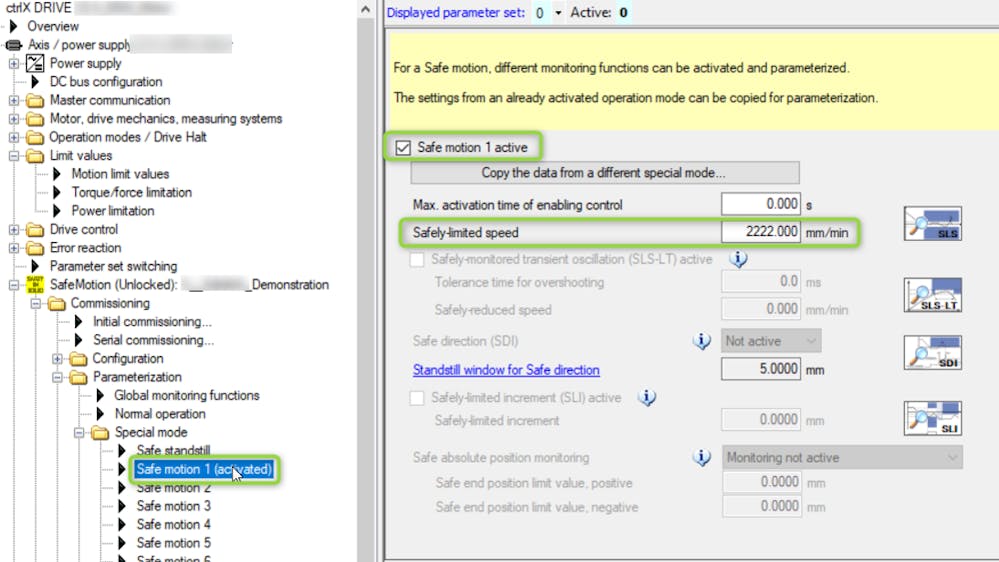Viewport: 999px width, 562px height.
Task: Open Global monitoring functions
Action: [187, 396]
